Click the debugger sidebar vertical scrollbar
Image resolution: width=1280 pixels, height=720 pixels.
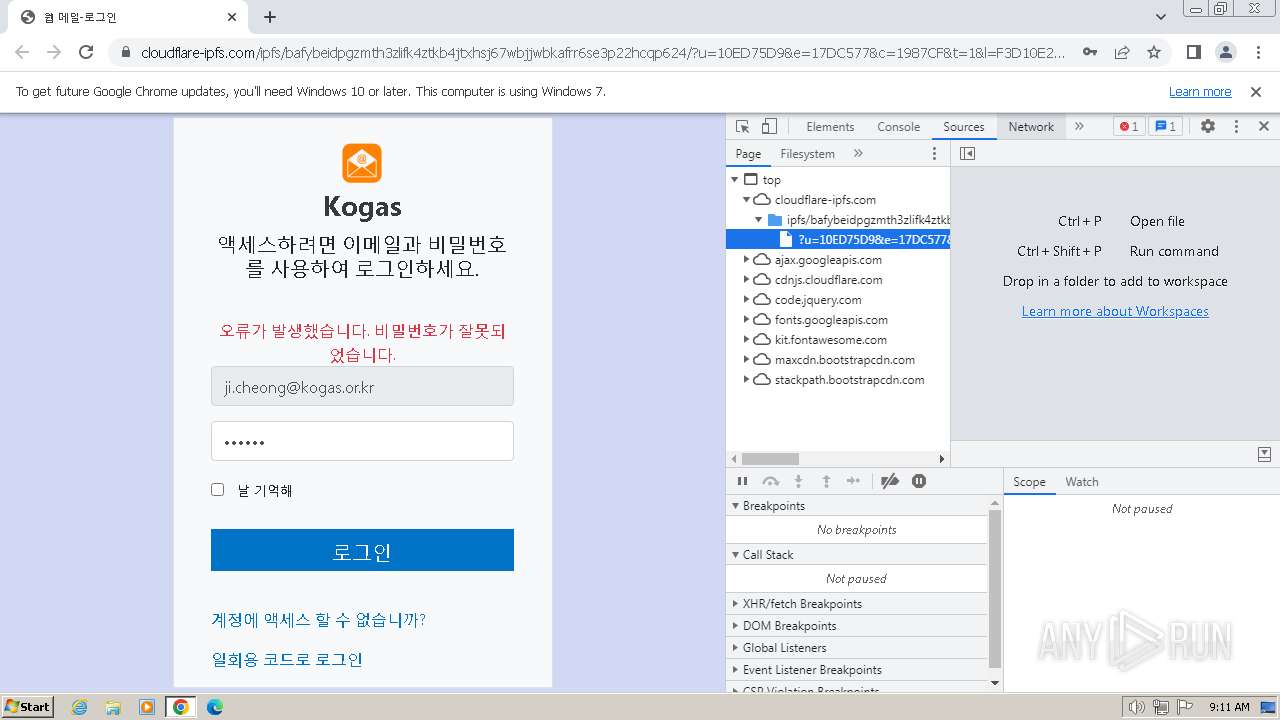tap(994, 590)
